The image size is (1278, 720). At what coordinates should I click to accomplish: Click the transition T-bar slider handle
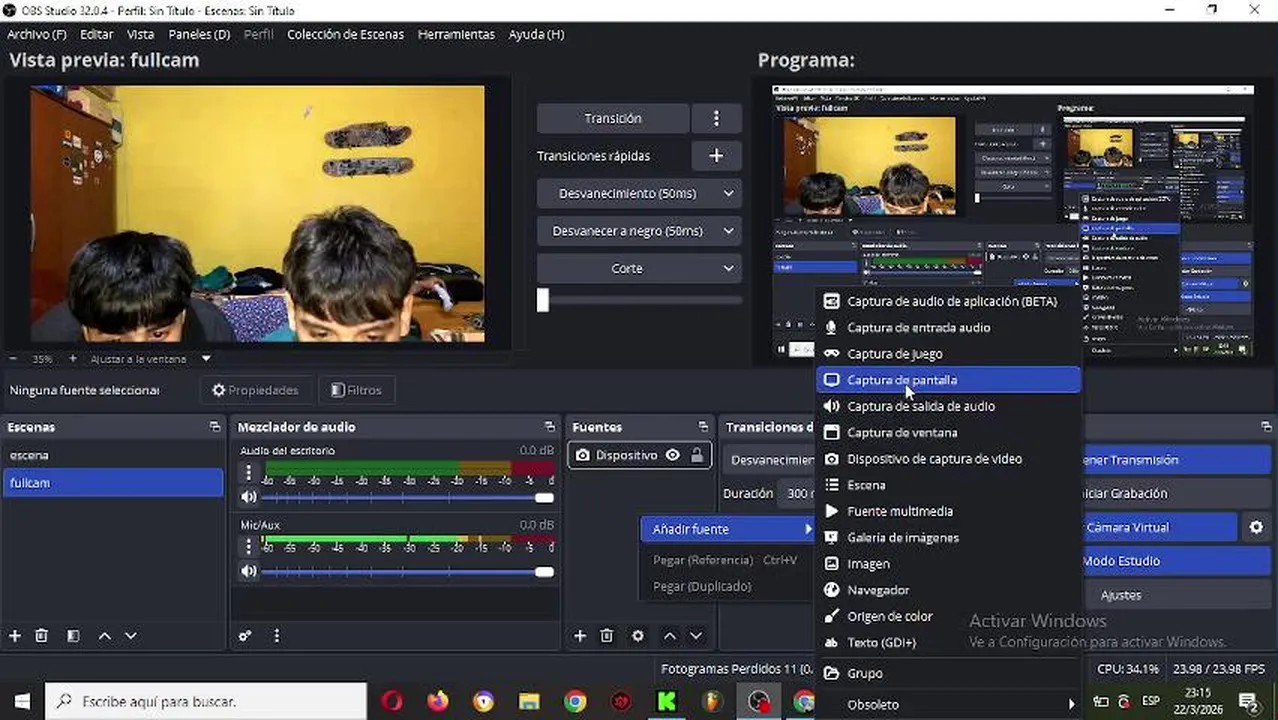[x=543, y=300]
